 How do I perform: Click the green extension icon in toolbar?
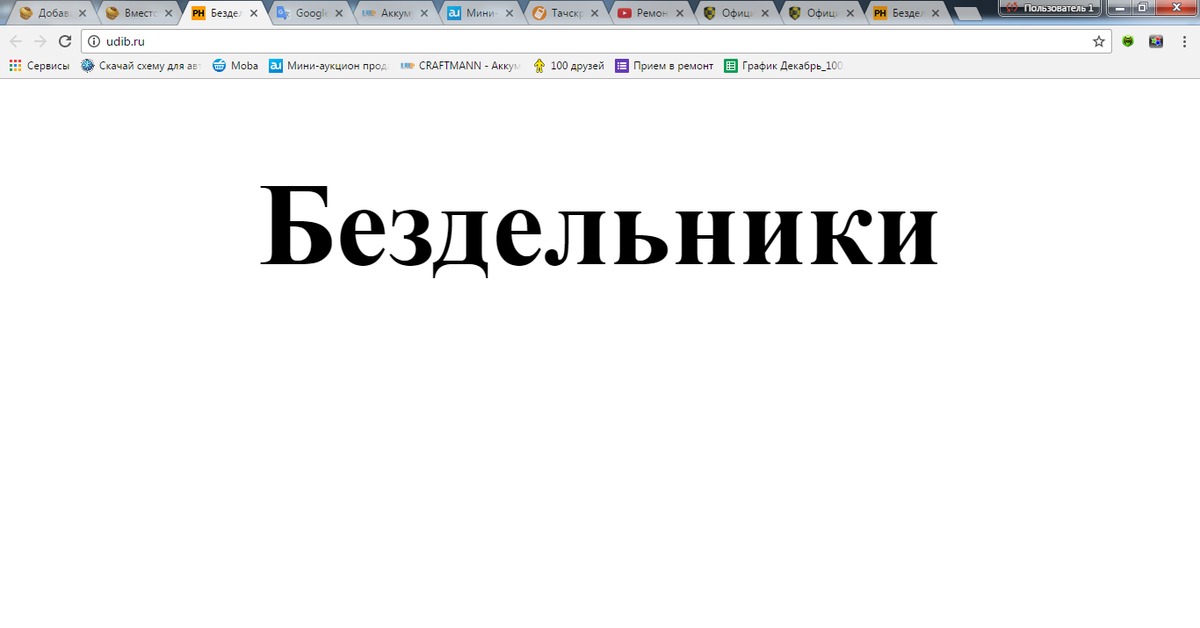pyautogui.click(x=1128, y=41)
